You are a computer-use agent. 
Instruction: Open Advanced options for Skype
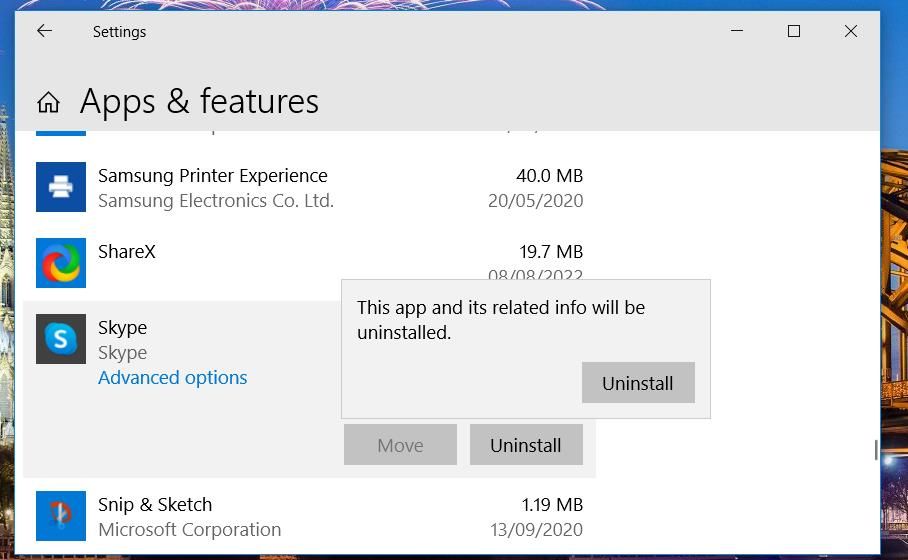click(x=173, y=377)
